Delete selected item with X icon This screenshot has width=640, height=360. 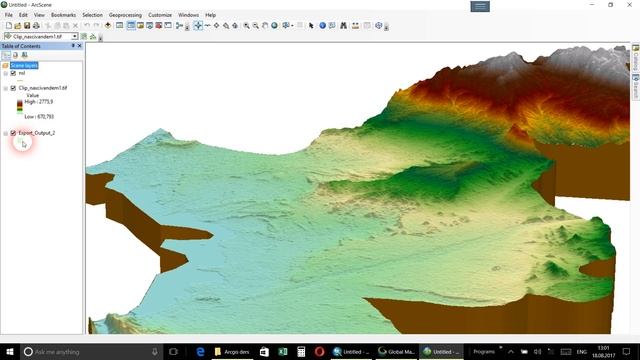[x=75, y=26]
